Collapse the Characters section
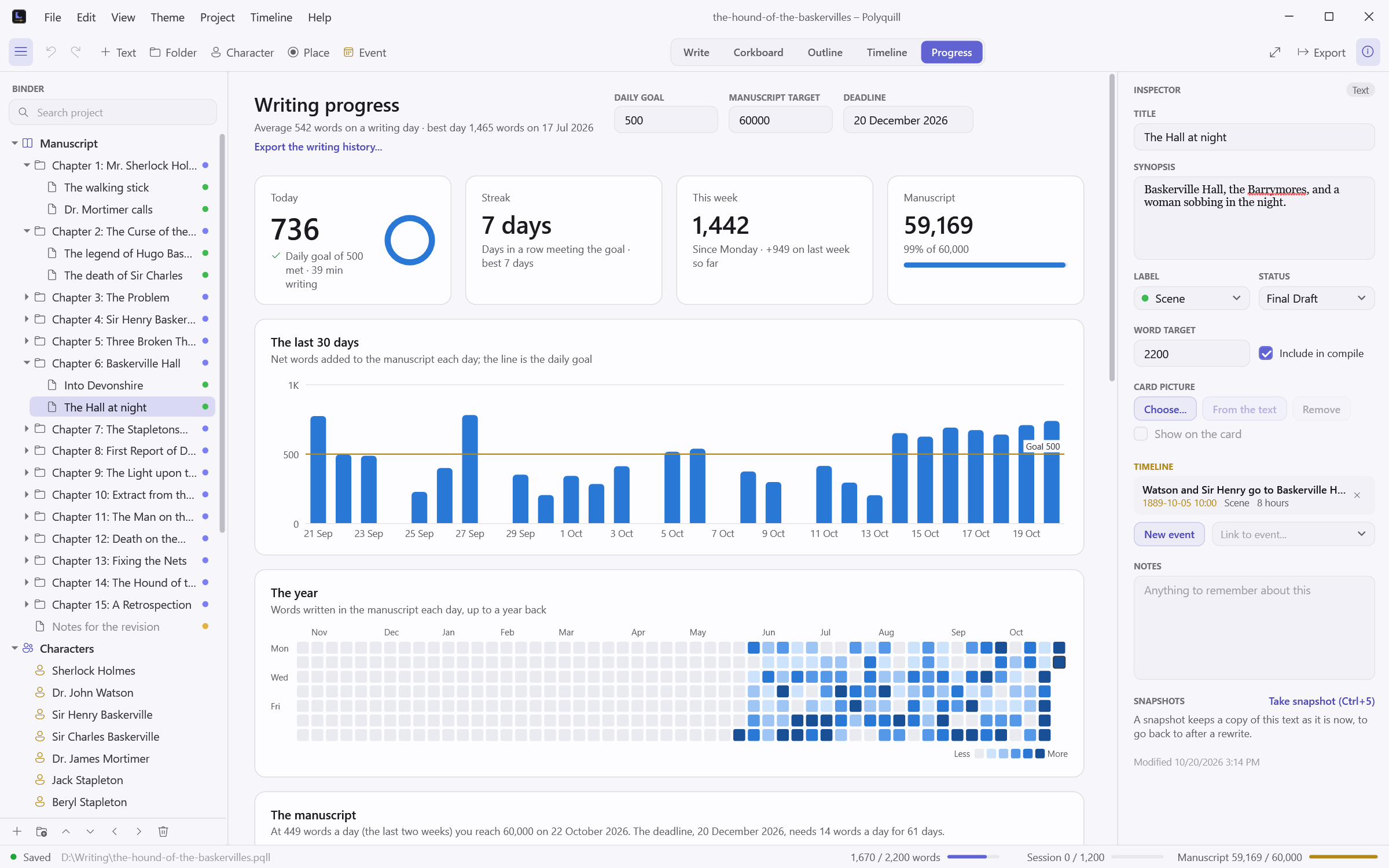Viewport: 1389px width, 868px height. pyautogui.click(x=14, y=648)
